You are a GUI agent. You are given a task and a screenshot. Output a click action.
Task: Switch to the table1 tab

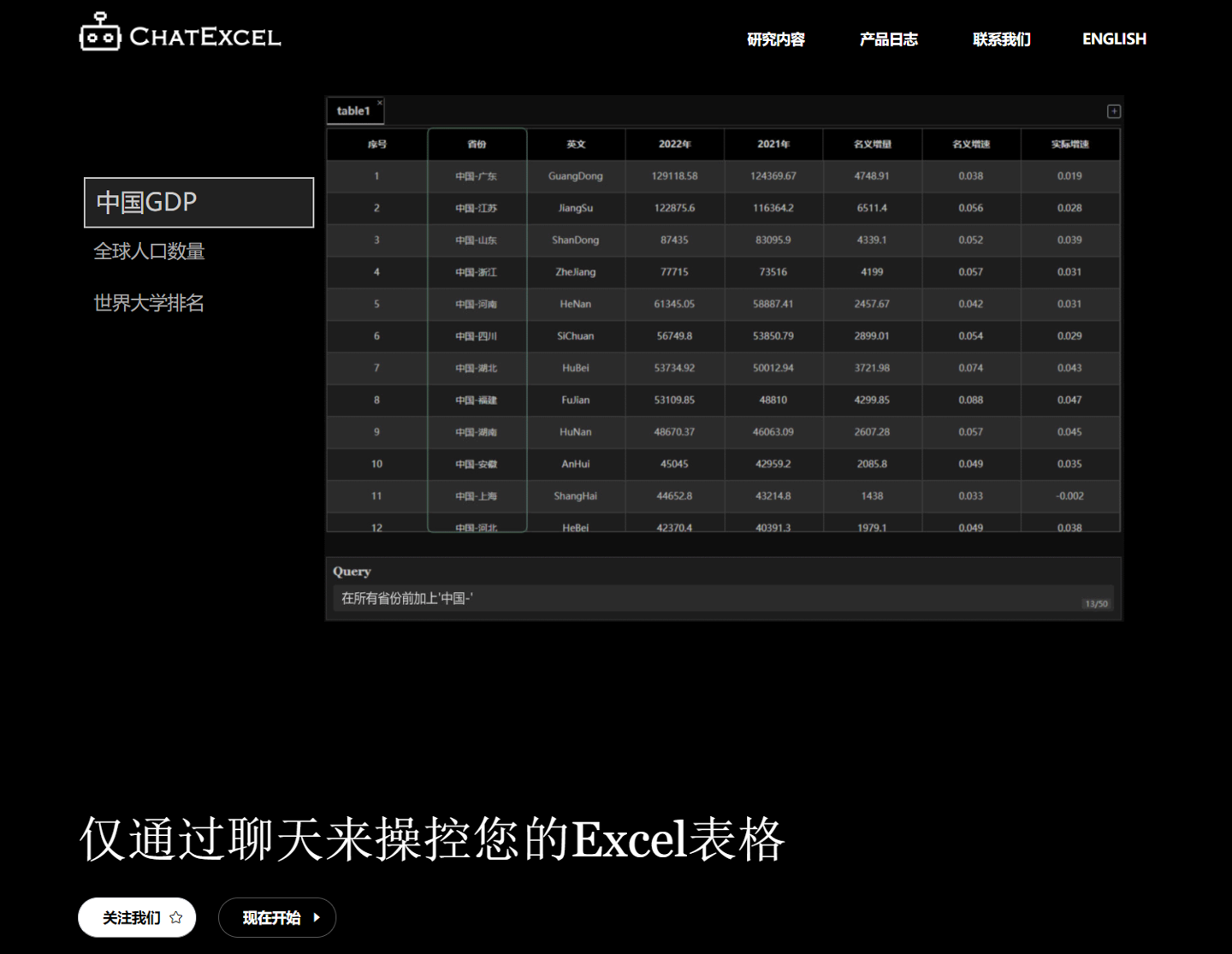353,110
